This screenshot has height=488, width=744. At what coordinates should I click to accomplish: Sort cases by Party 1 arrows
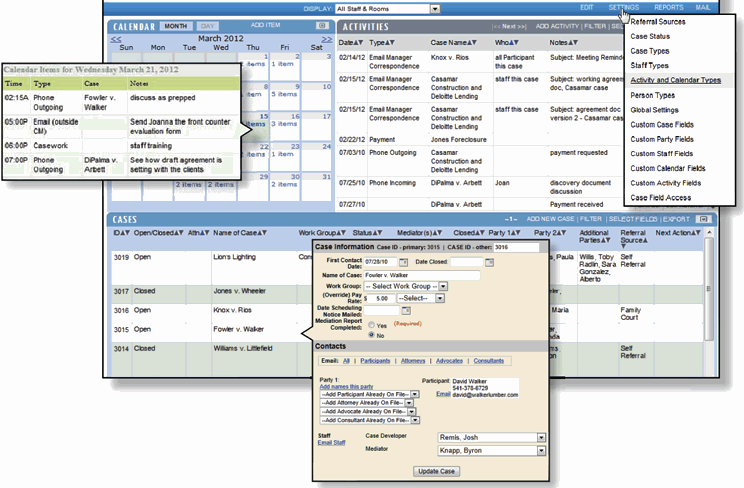pos(516,233)
